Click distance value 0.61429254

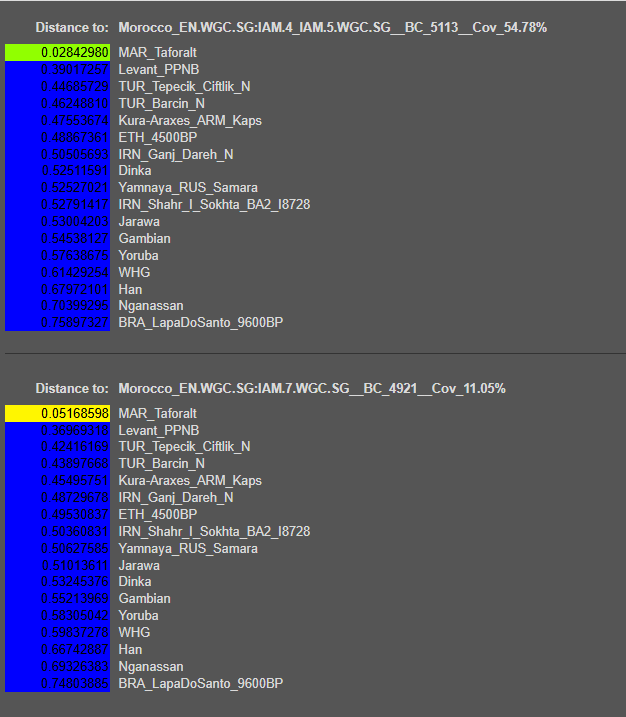click(57, 272)
